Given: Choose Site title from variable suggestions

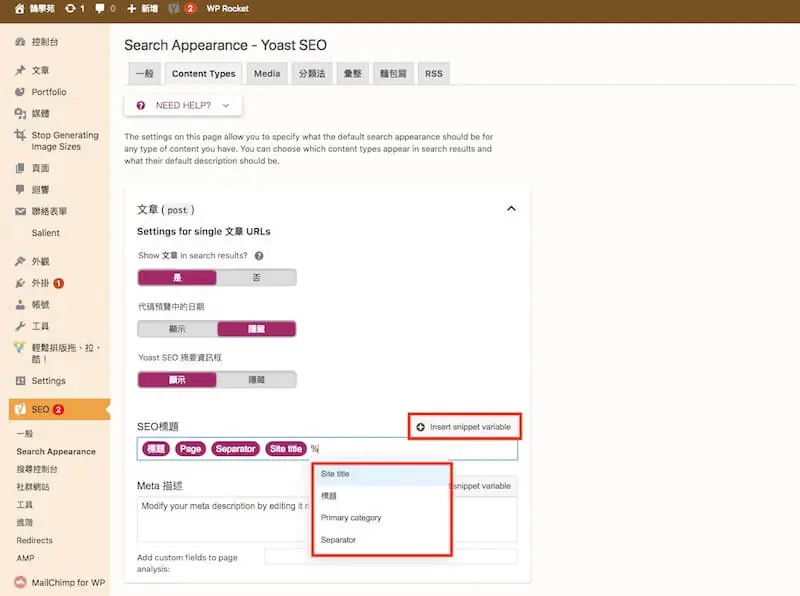Looking at the screenshot, I should coord(382,474).
